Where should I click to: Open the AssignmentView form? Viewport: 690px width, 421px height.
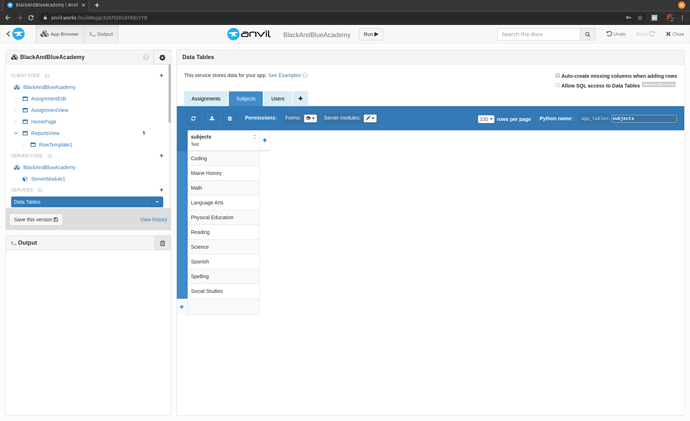(49, 110)
